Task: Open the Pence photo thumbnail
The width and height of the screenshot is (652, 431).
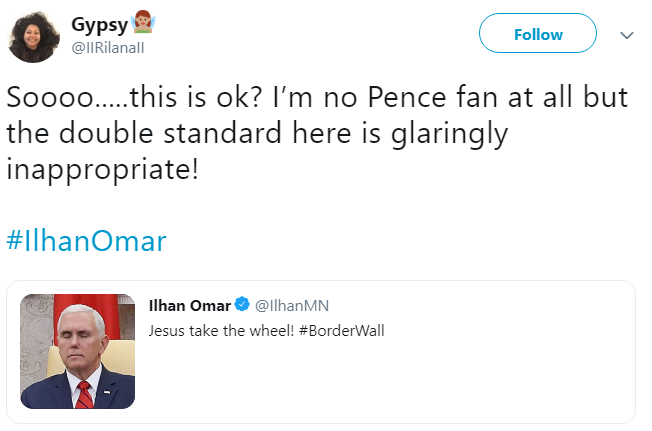Action: [78, 351]
